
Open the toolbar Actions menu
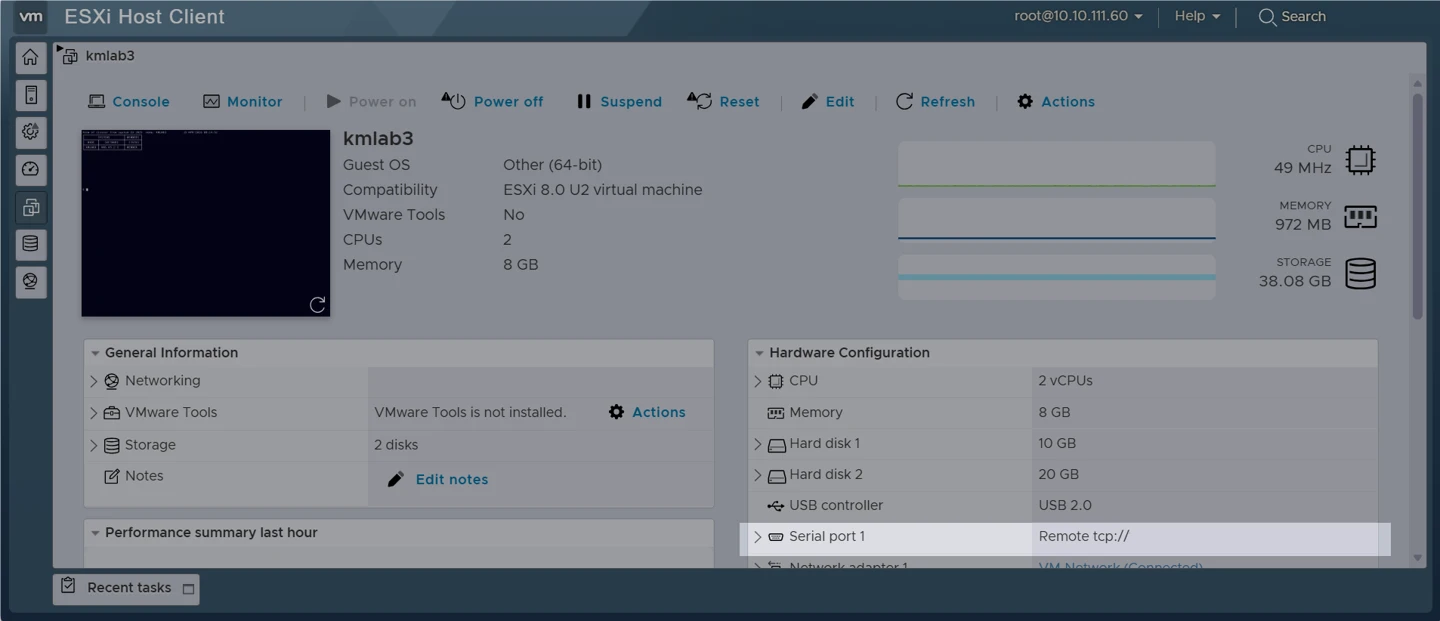click(1056, 102)
